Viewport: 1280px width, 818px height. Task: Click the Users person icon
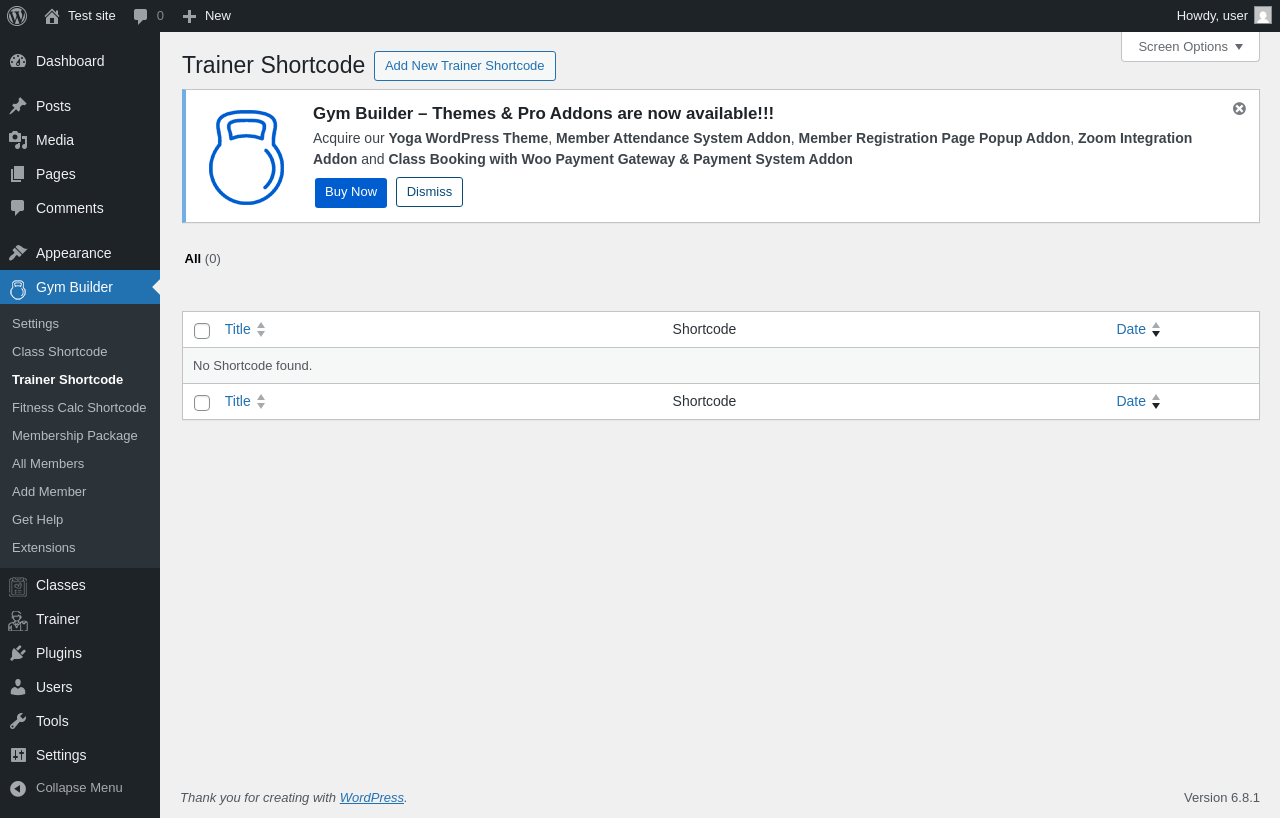pos(18,687)
